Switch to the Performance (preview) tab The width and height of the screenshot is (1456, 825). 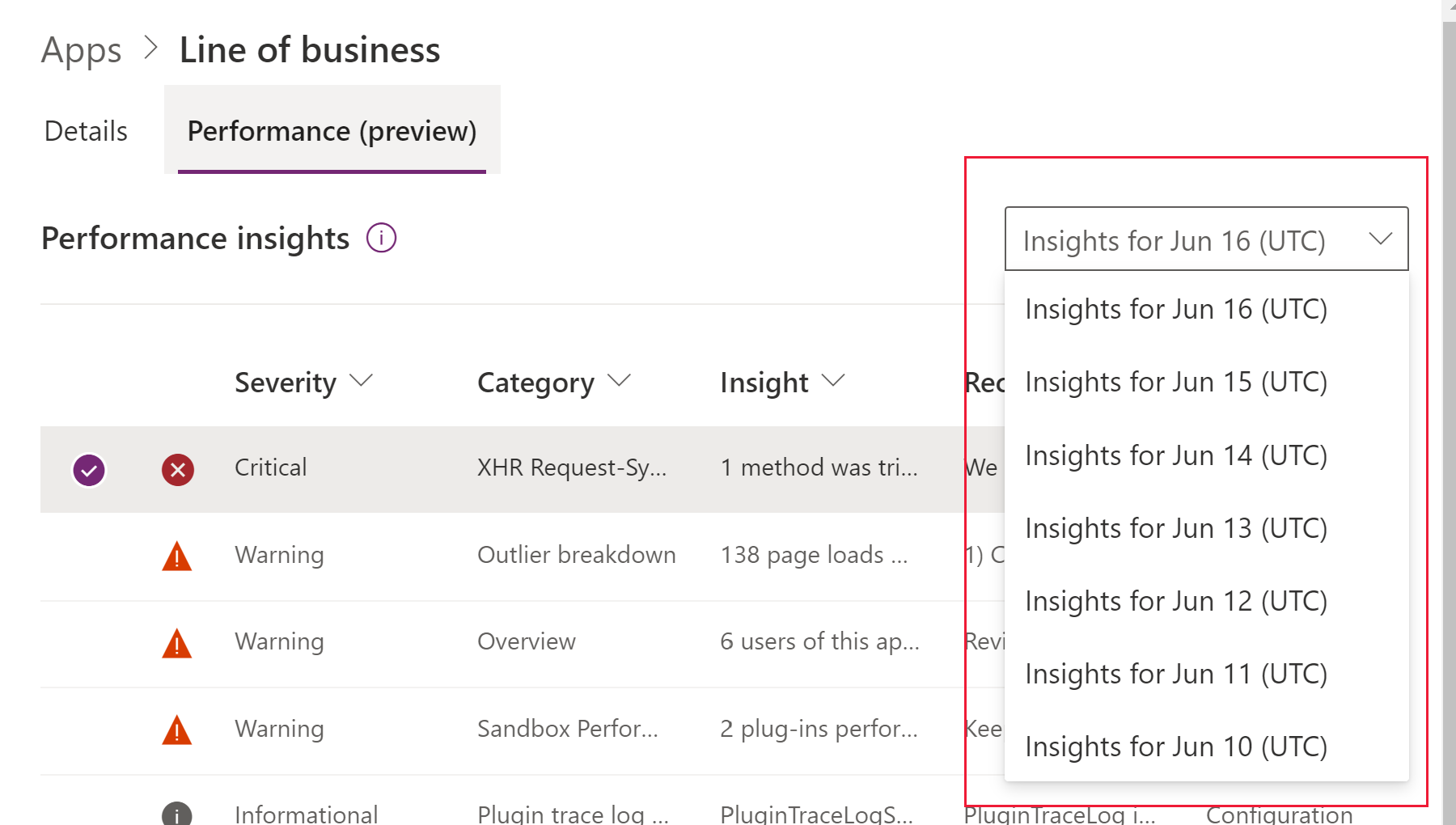coord(332,130)
